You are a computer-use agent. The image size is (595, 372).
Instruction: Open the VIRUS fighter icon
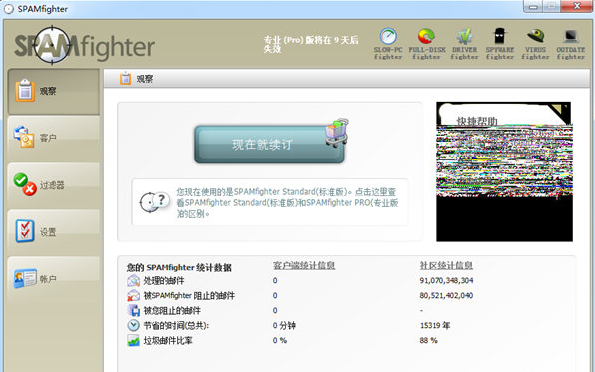click(535, 44)
